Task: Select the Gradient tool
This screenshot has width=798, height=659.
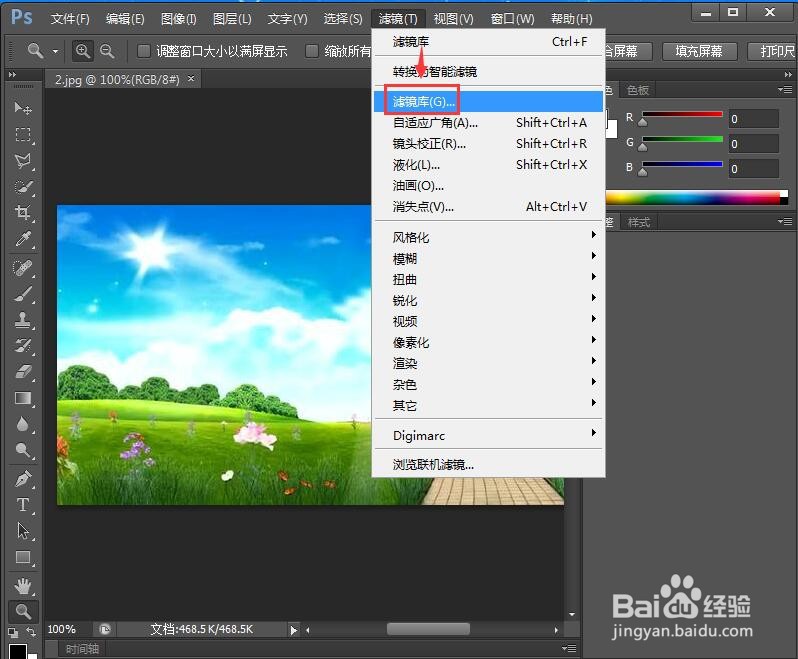Action: click(x=22, y=398)
